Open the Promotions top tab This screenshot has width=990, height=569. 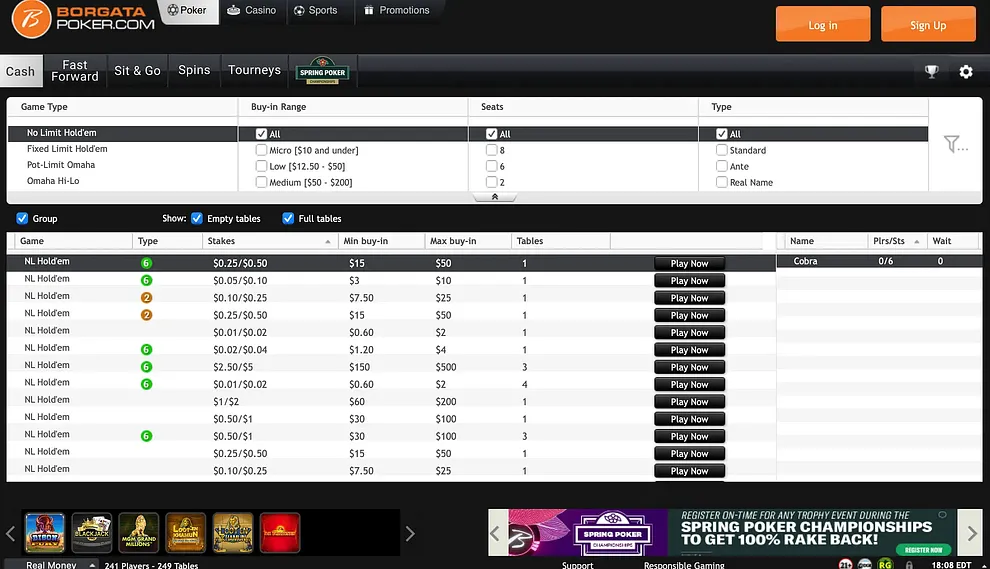coord(397,11)
